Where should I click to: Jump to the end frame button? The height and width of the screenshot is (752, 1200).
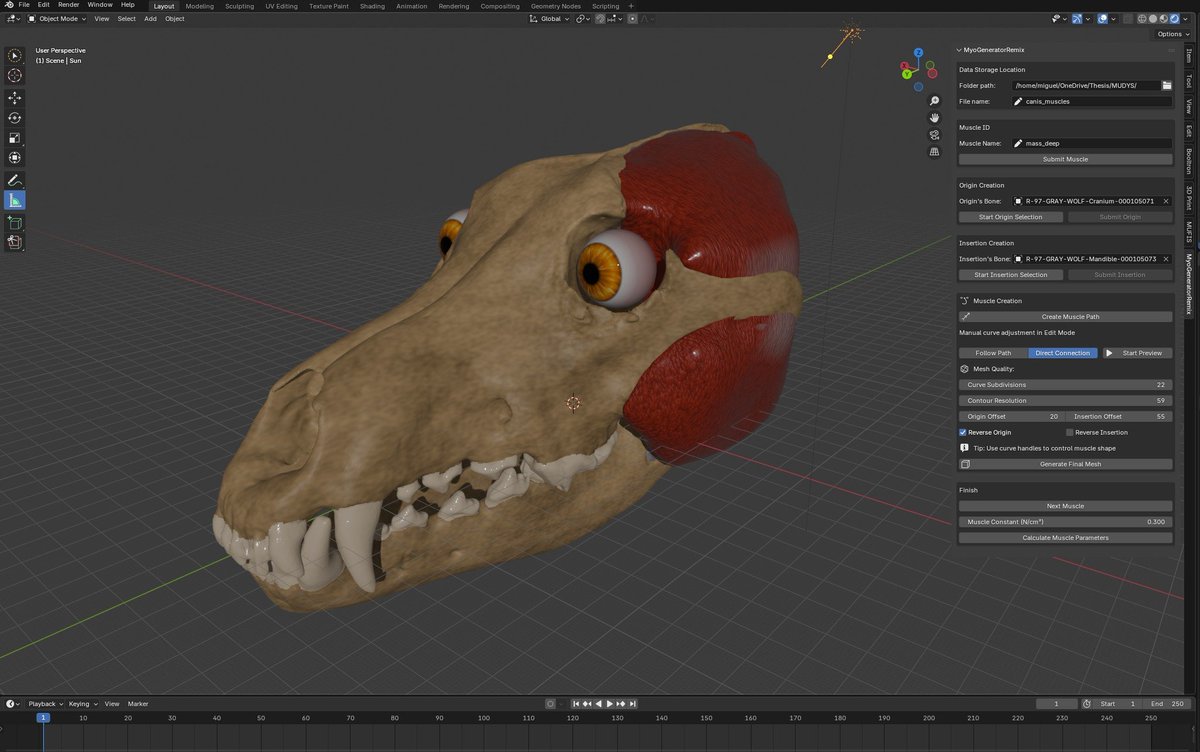pos(632,704)
